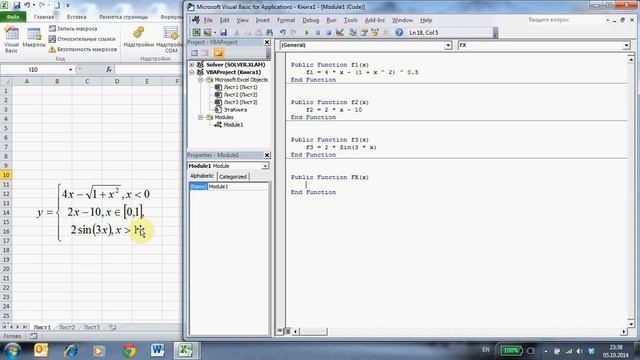
Task: Click View Object icon in Project panel
Action: [x=205, y=53]
